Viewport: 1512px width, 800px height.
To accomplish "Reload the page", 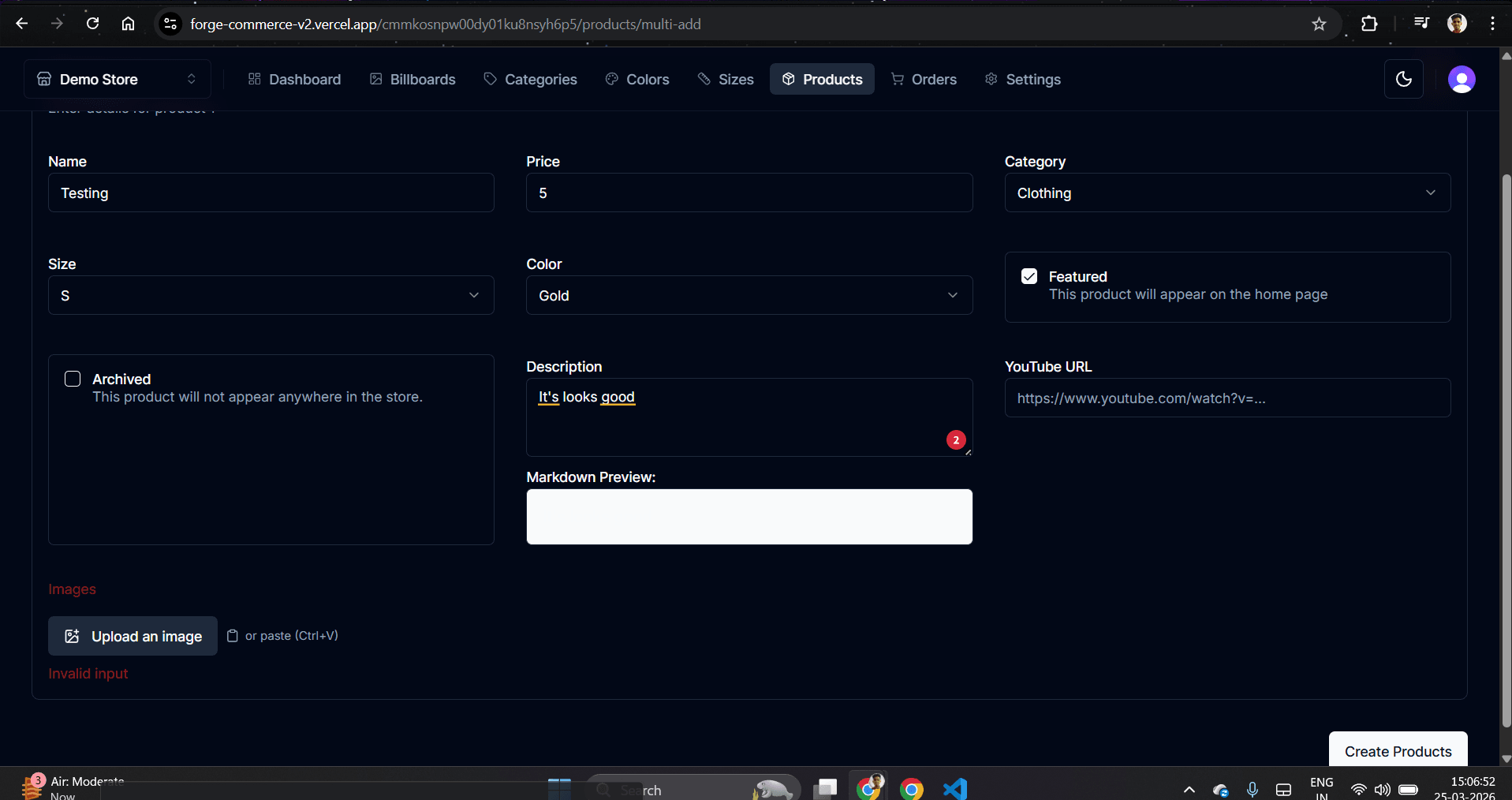I will (92, 24).
